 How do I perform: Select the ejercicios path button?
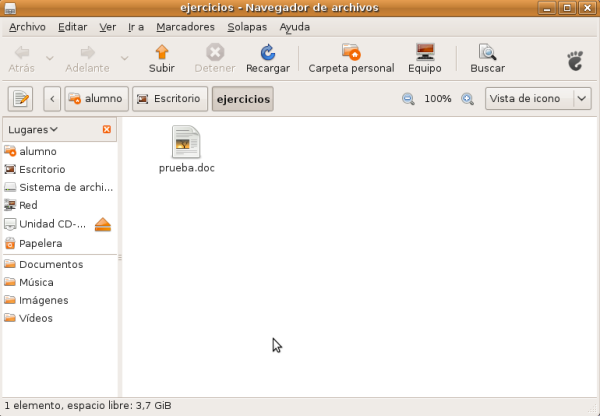pyautogui.click(x=242, y=99)
